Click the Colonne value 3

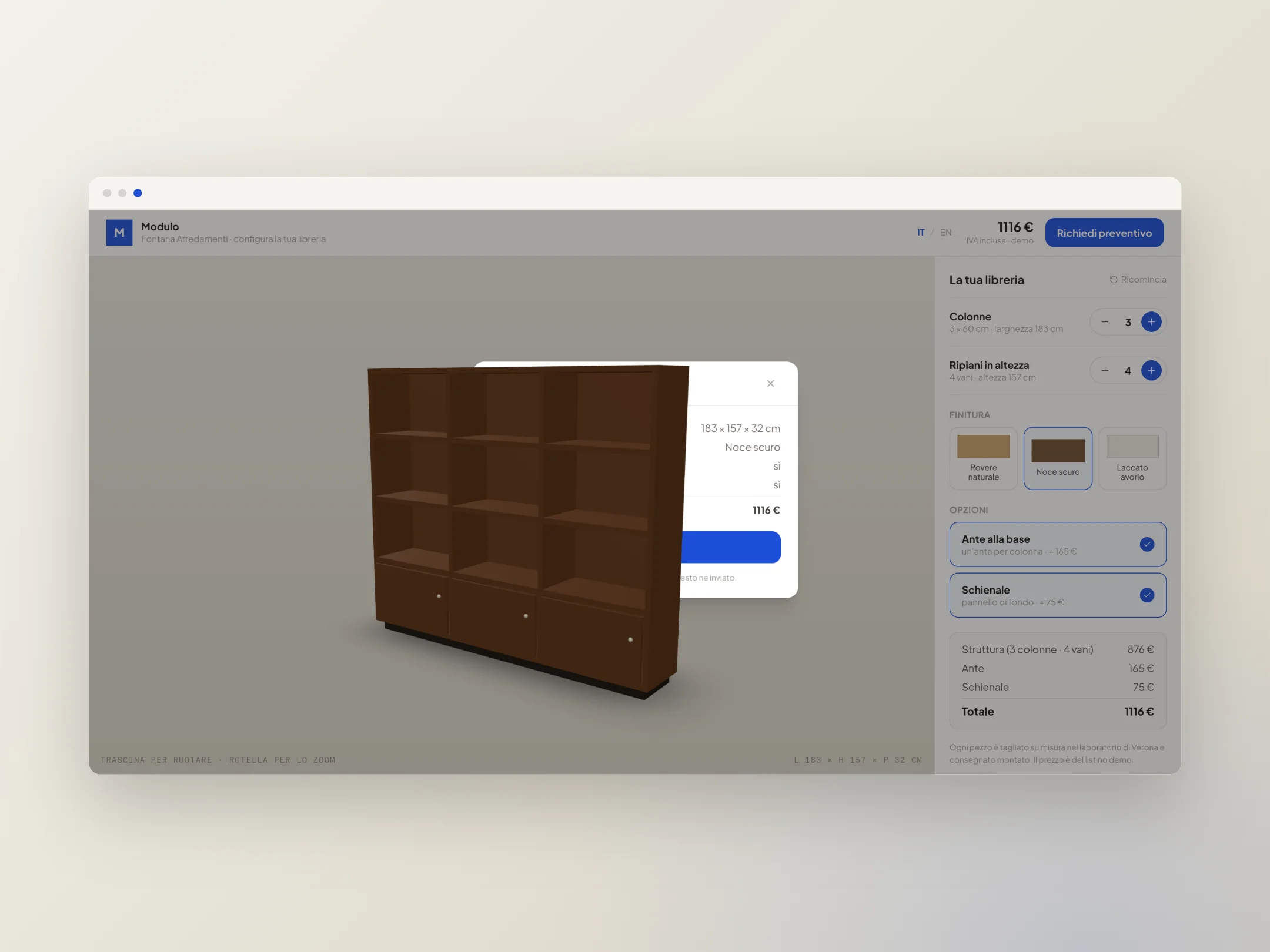1128,322
